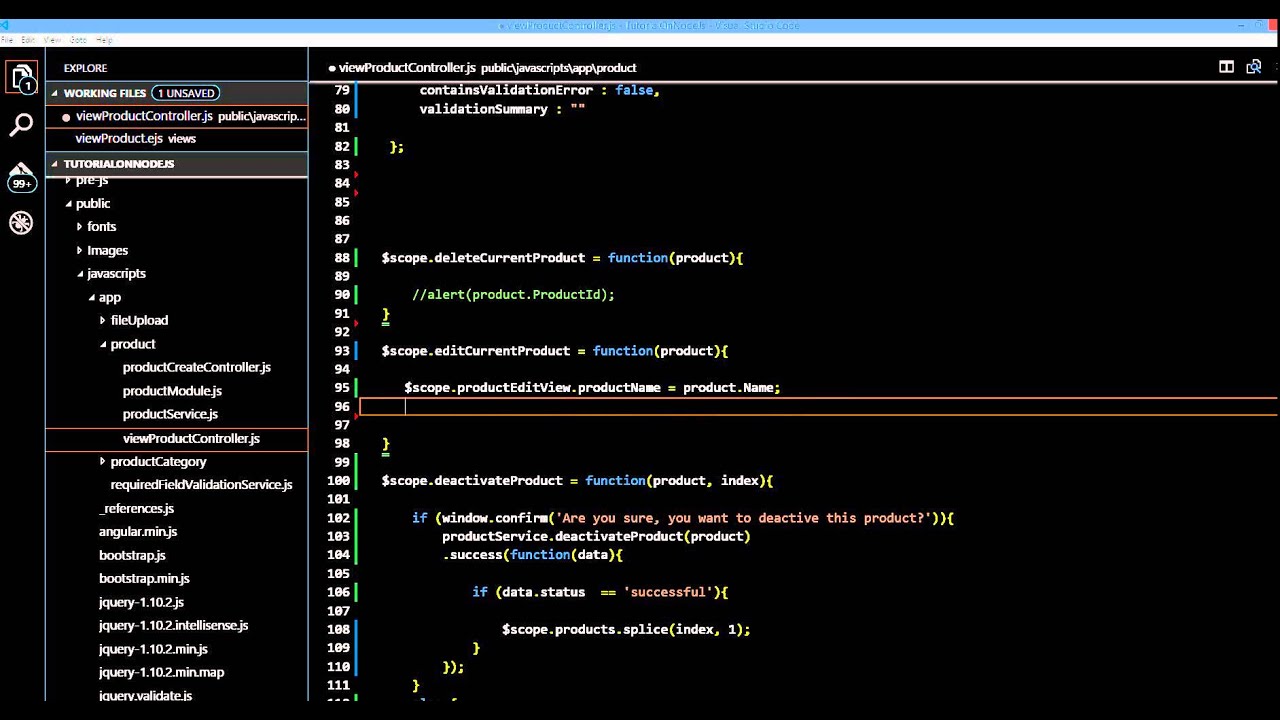1280x720 pixels.
Task: Click the VS Code logo in title bar
Action: pos(5,25)
